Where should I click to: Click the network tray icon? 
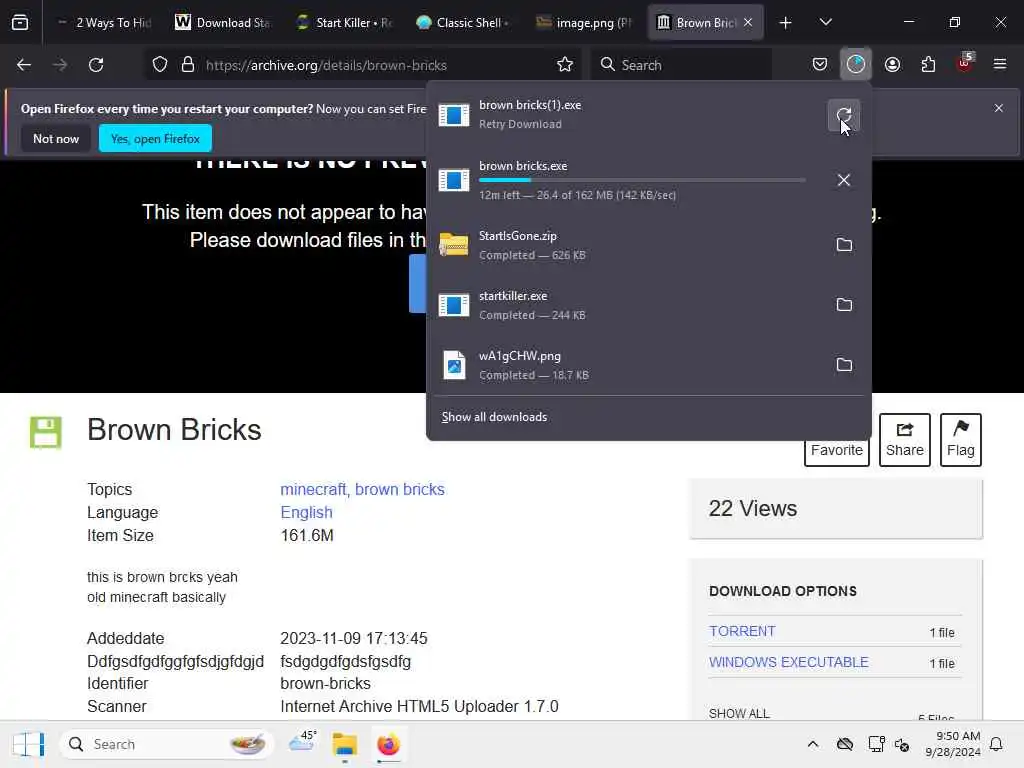click(876, 744)
